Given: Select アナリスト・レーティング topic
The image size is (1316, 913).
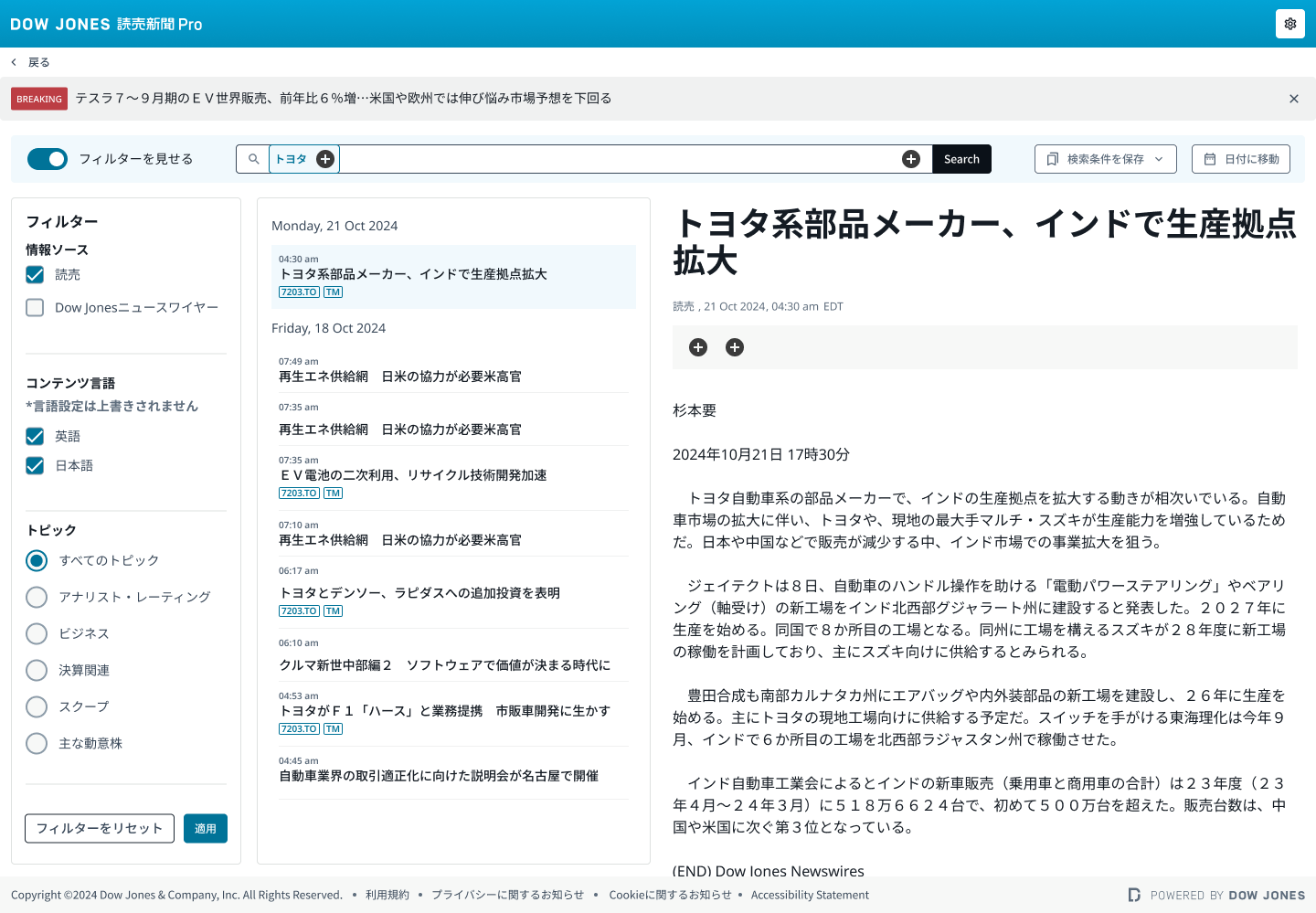Looking at the screenshot, I should [x=37, y=597].
